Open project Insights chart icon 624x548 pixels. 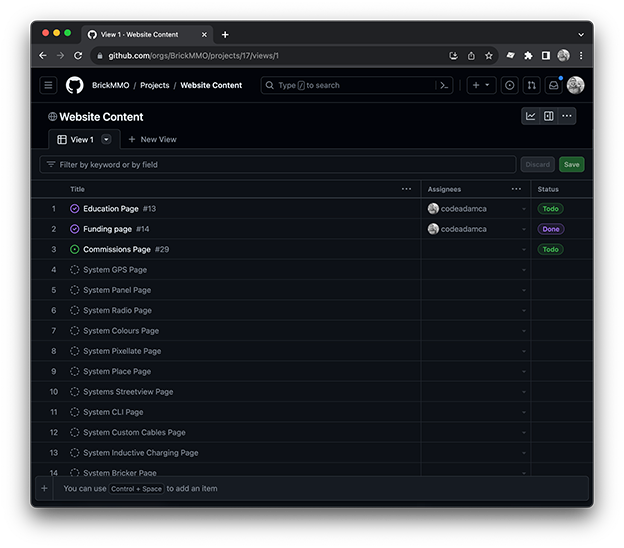(x=531, y=116)
